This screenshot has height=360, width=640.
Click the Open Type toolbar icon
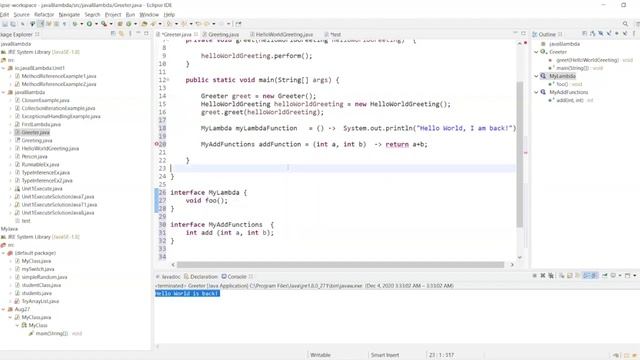pyautogui.click(x=144, y=24)
